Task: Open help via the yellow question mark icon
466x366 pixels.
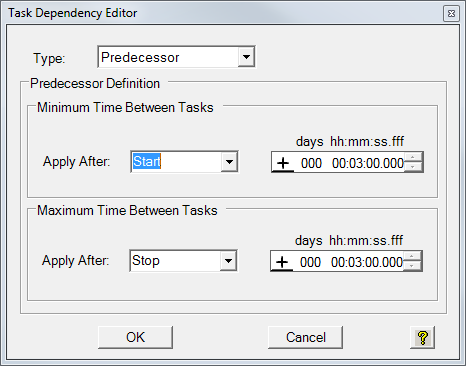Action: tap(422, 337)
